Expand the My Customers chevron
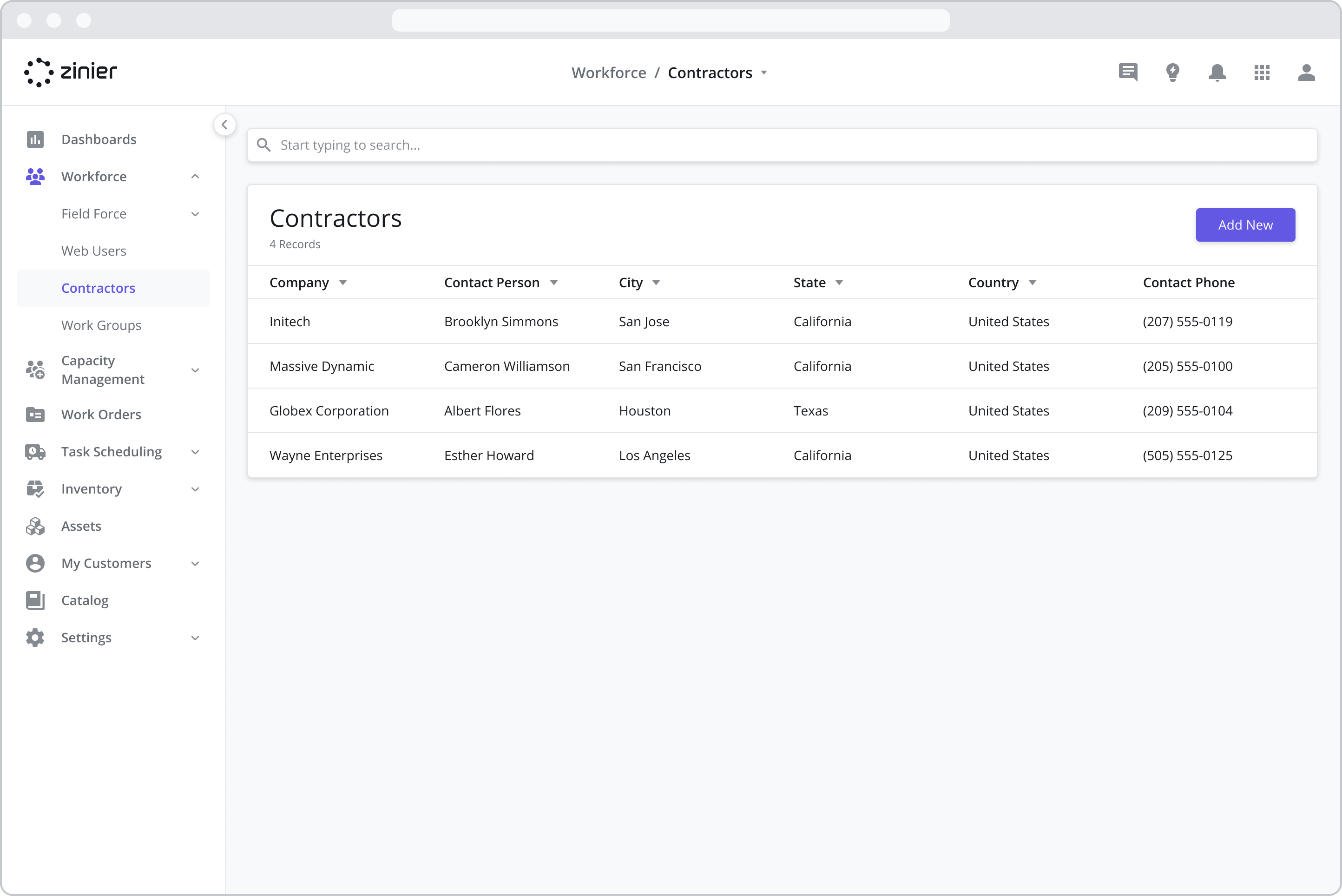 click(x=195, y=563)
